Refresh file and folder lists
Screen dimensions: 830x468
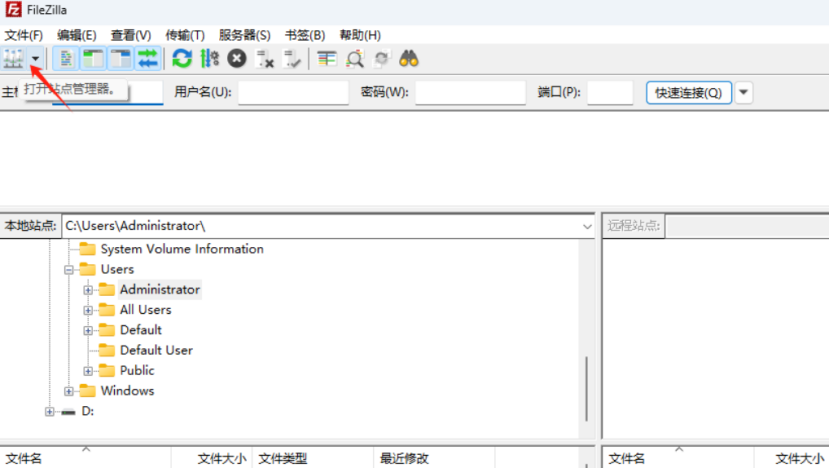coord(182,59)
